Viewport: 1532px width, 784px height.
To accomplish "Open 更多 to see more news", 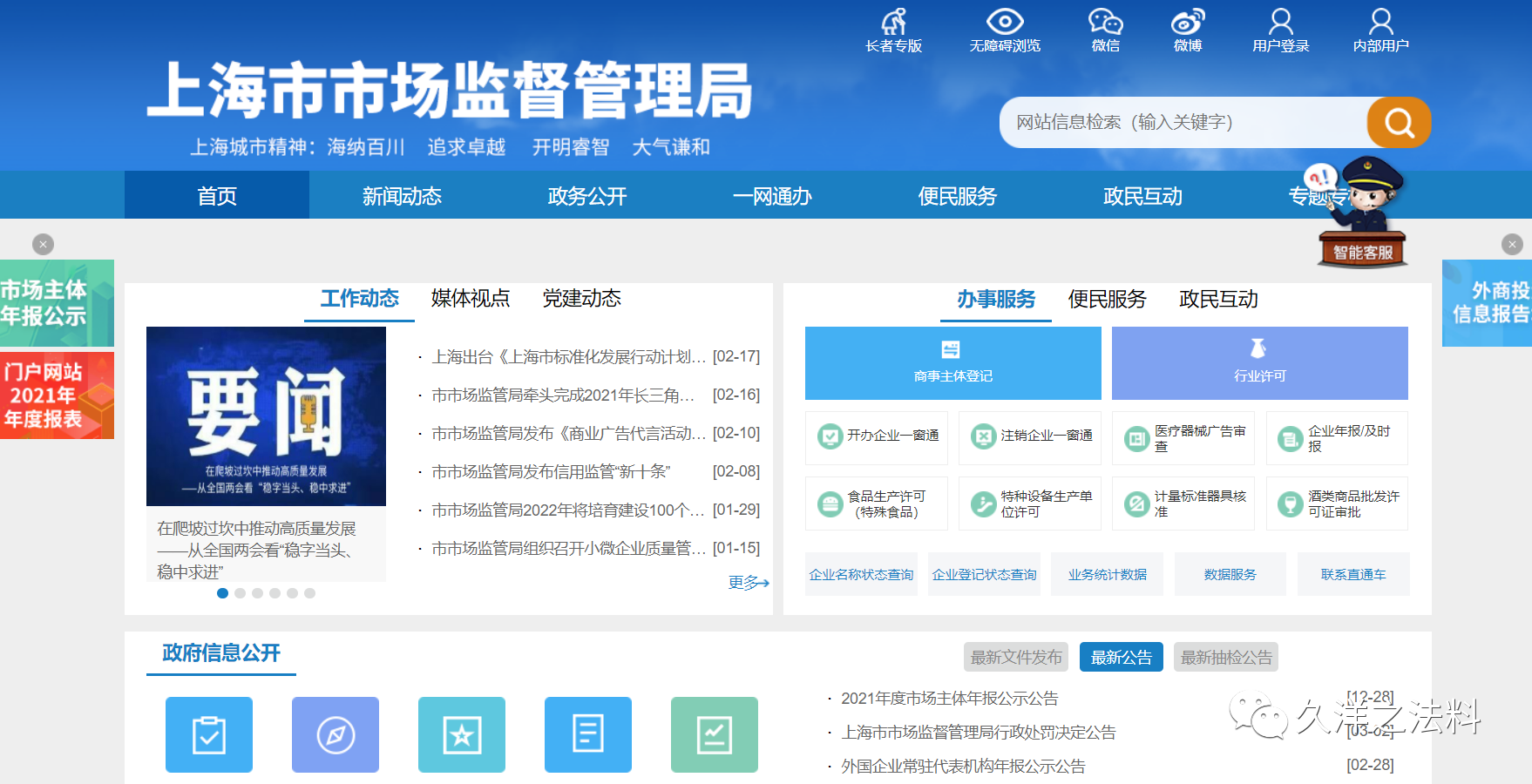I will [x=748, y=583].
